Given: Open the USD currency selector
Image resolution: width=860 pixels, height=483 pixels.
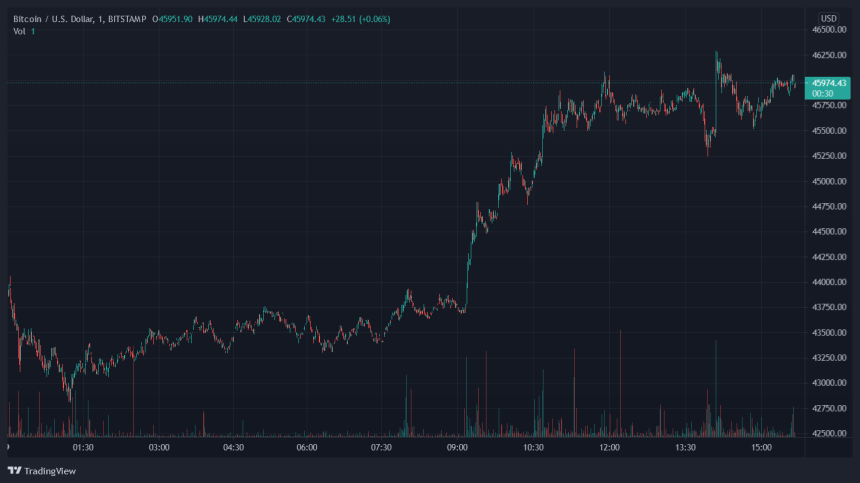Looking at the screenshot, I should pos(828,19).
